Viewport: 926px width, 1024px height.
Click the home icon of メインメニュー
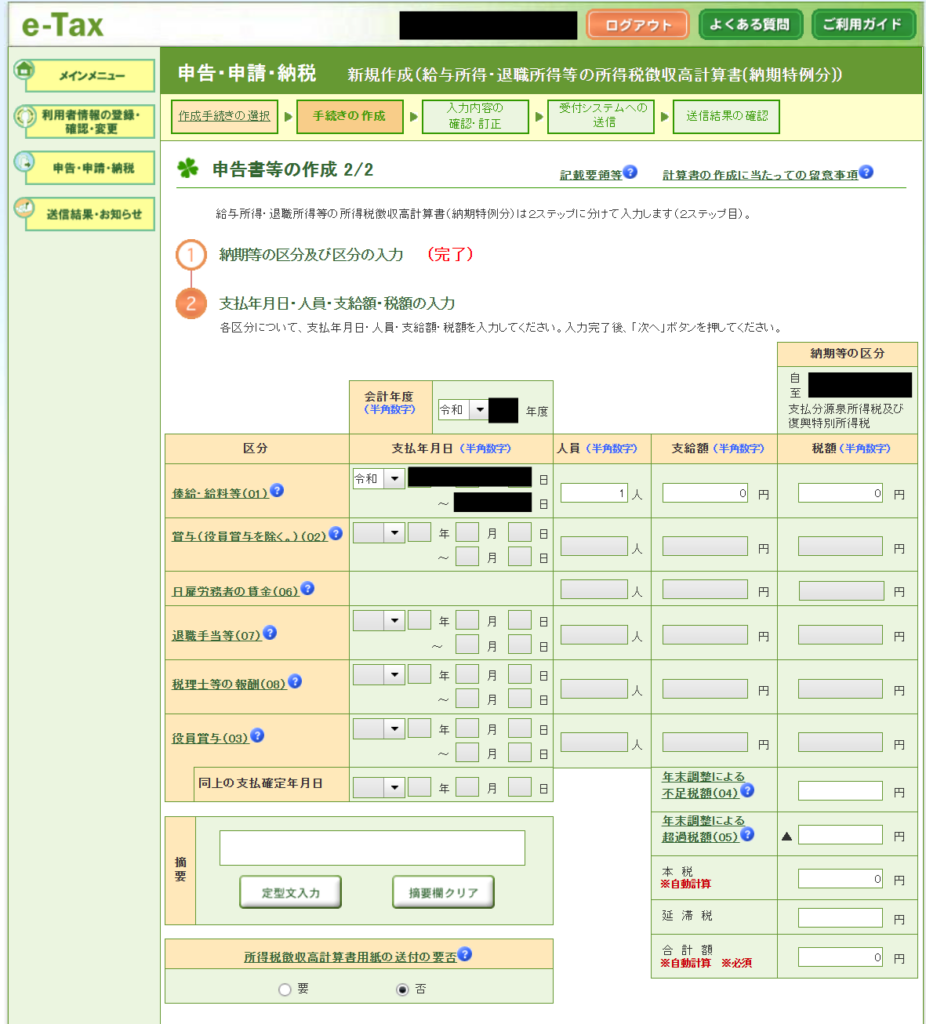coord(24,69)
